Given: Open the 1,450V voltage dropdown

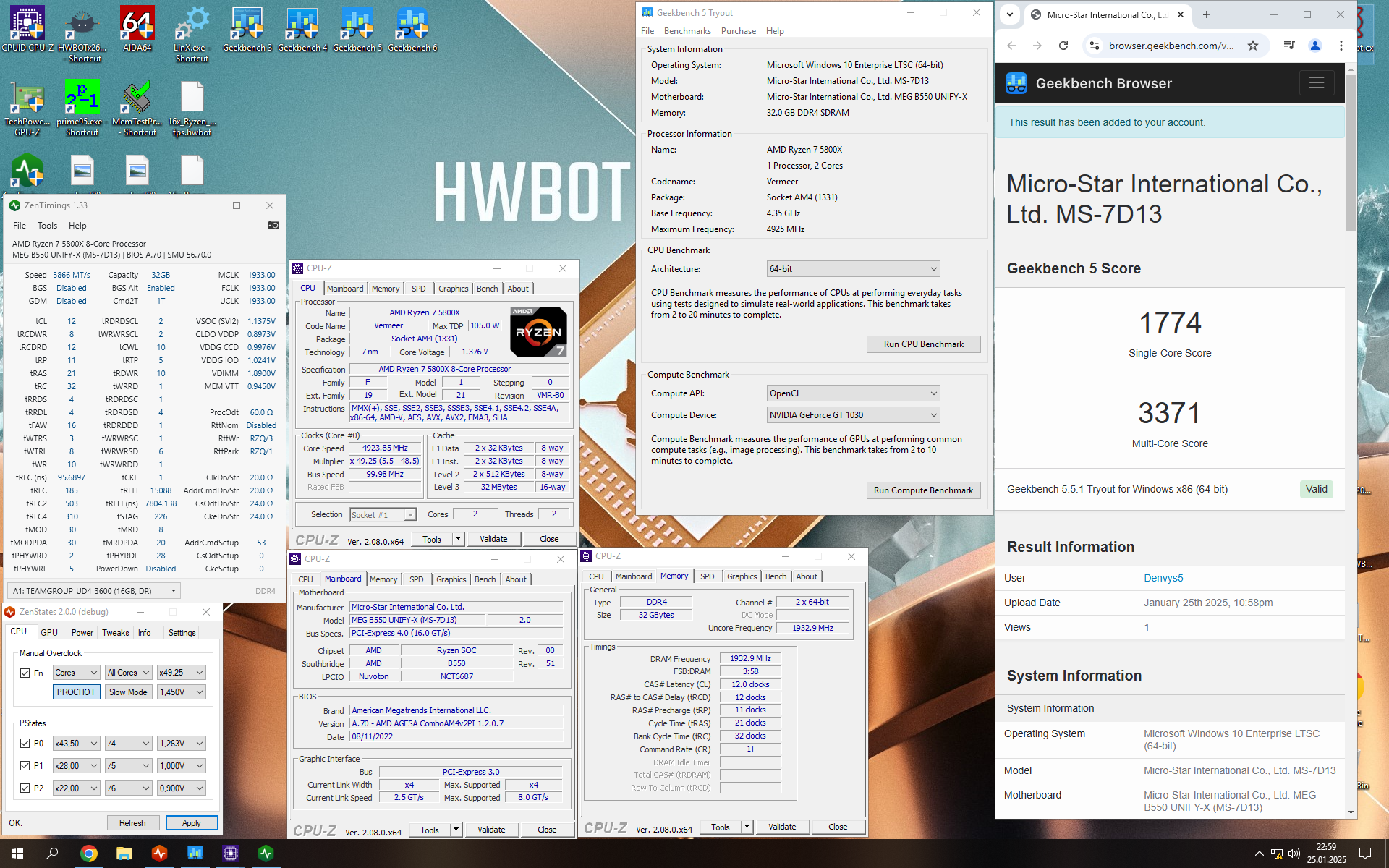Looking at the screenshot, I should click(x=182, y=692).
